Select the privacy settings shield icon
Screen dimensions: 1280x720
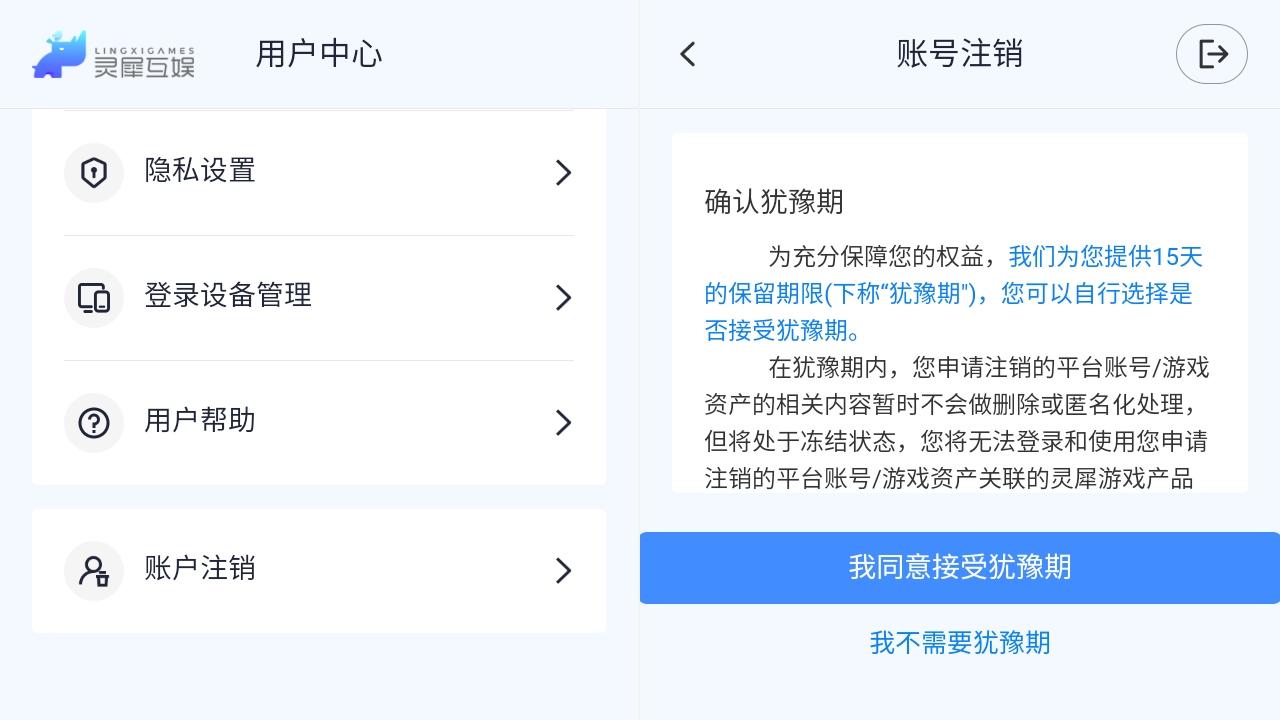pos(94,172)
